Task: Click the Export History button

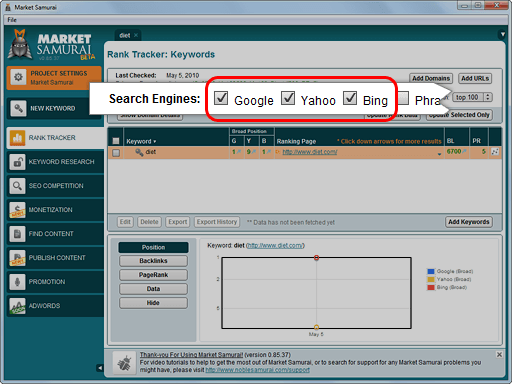Action: (217, 222)
